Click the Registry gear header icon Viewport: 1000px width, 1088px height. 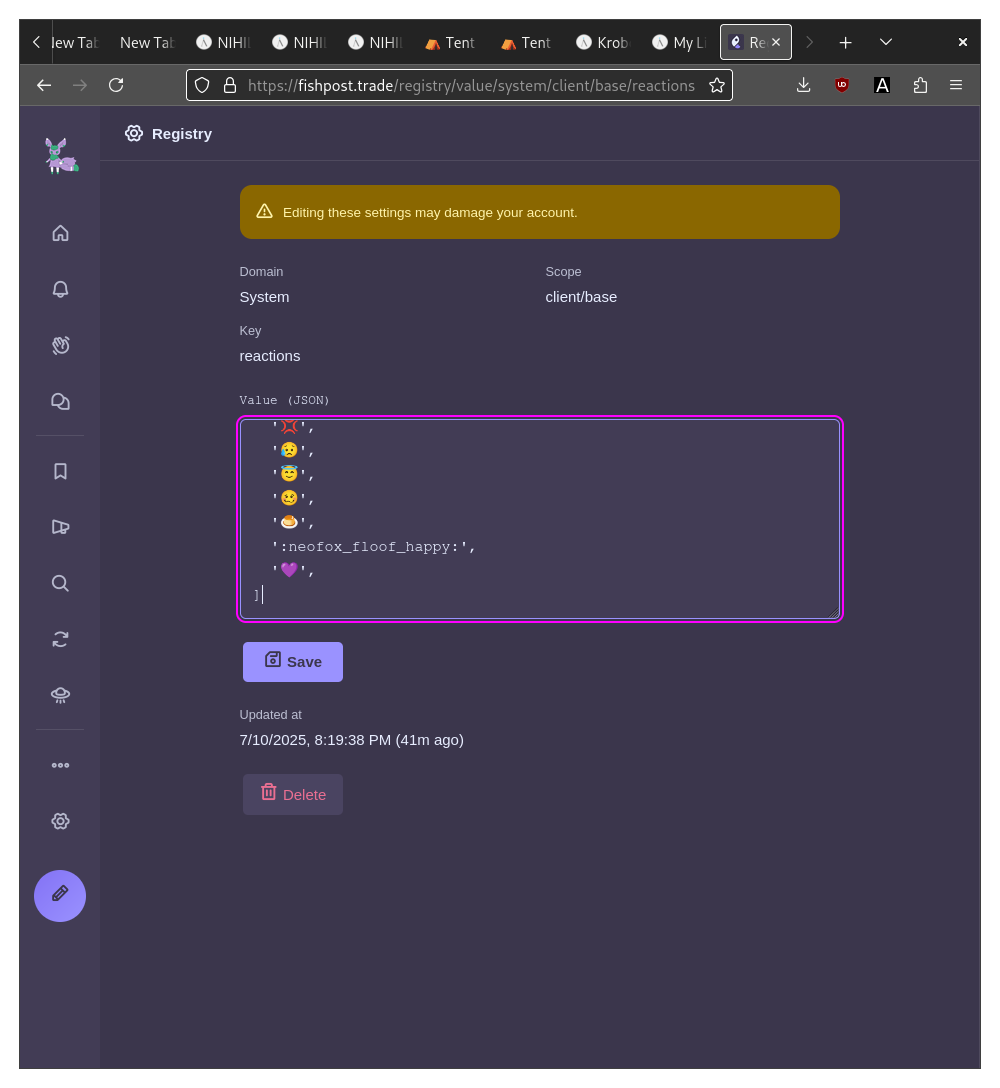134,133
